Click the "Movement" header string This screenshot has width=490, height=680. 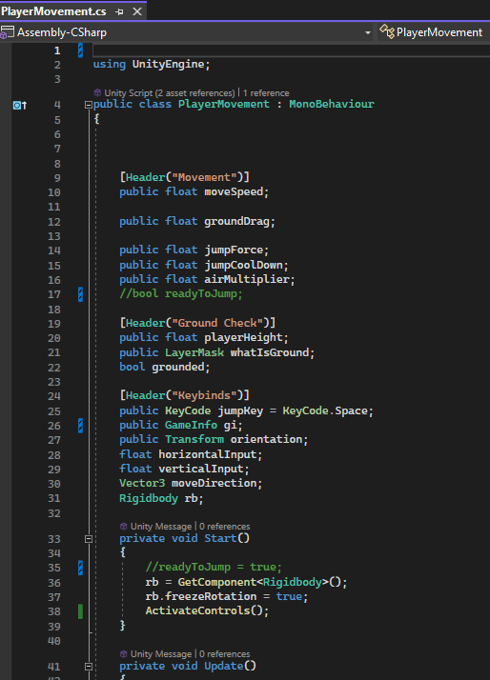click(204, 177)
